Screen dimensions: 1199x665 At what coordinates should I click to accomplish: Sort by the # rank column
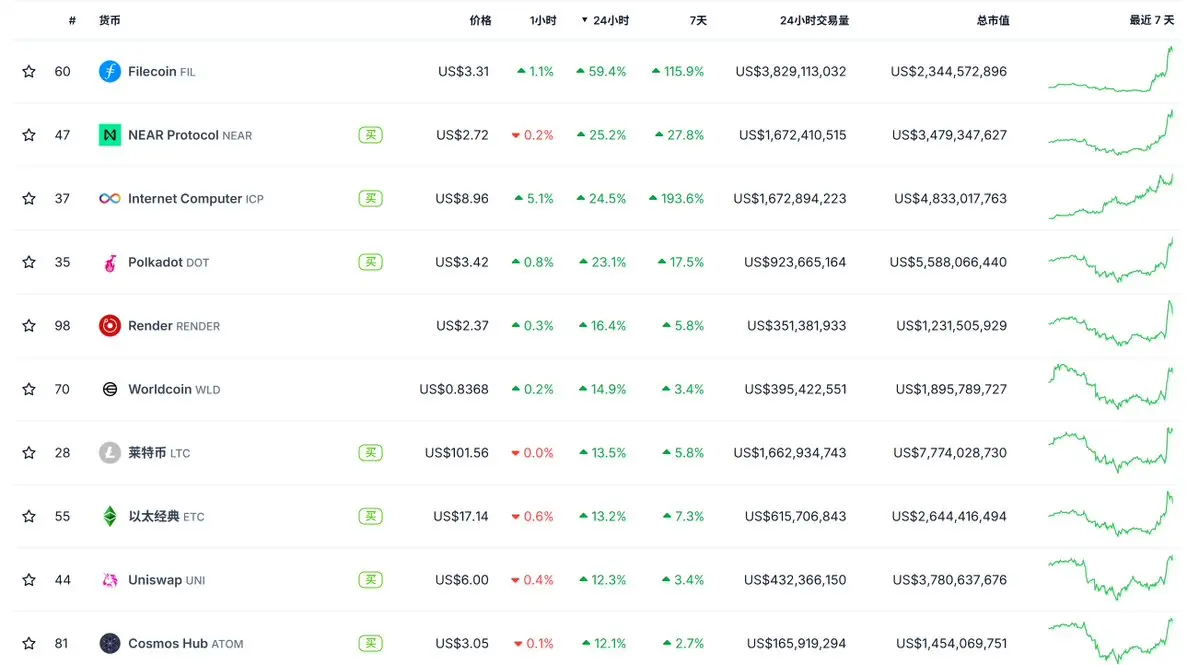pos(72,20)
